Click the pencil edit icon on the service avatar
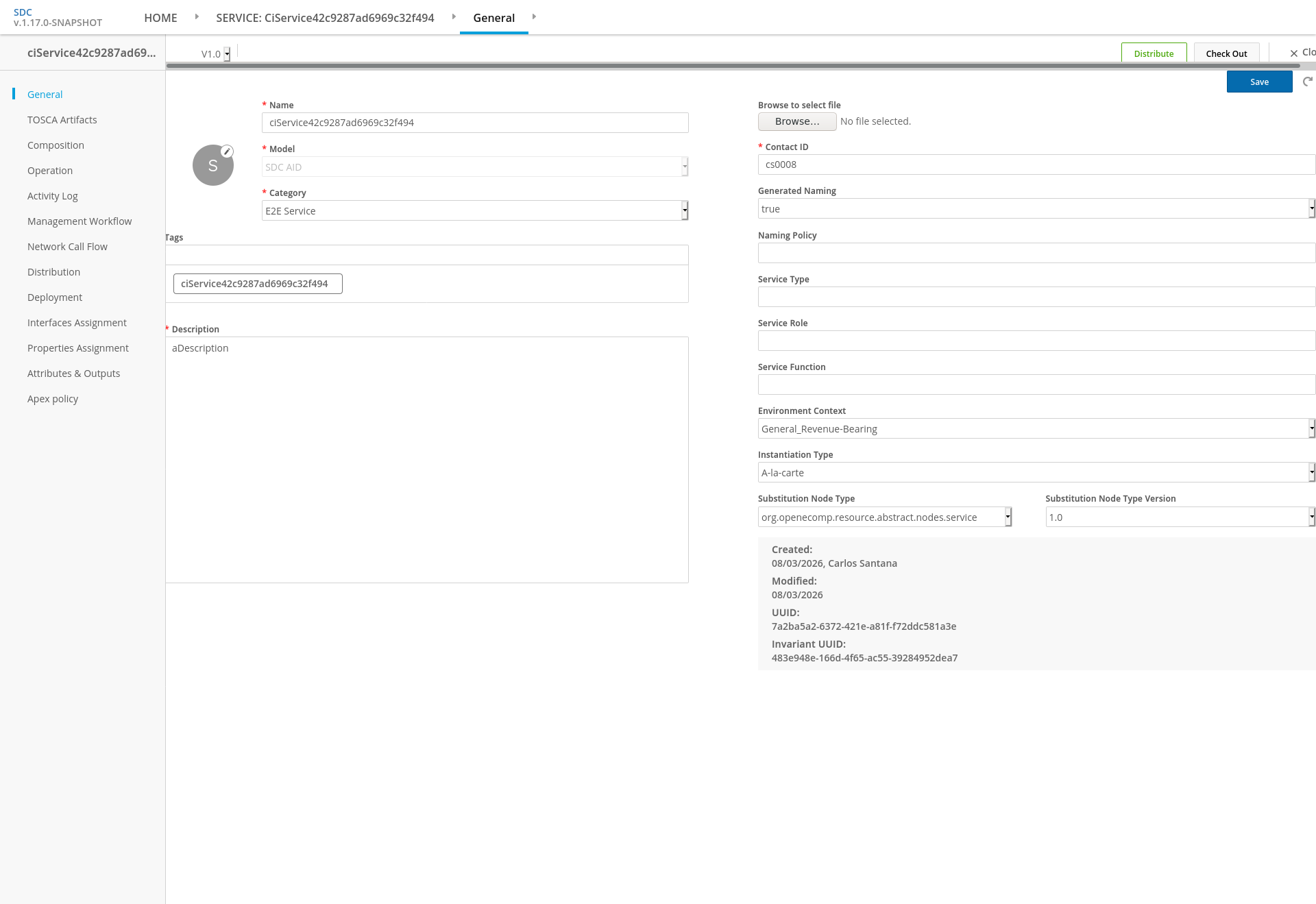This screenshot has height=904, width=1316. pyautogui.click(x=227, y=151)
